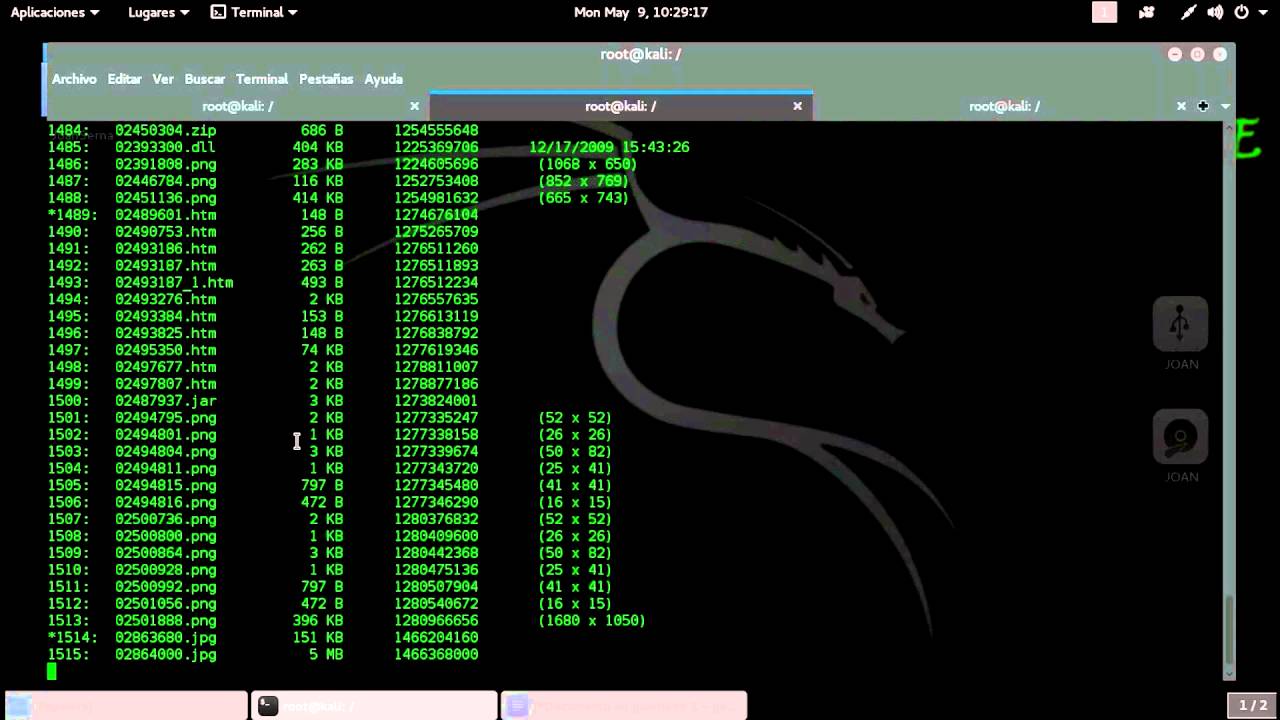The image size is (1280, 720).
Task: Click file name 02446784.png
Action: 165,181
